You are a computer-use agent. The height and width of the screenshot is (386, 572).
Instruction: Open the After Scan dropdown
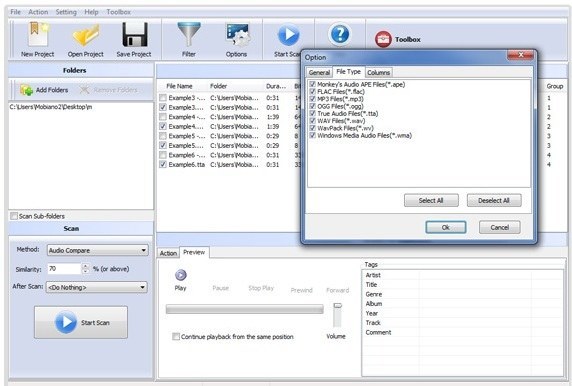97,287
